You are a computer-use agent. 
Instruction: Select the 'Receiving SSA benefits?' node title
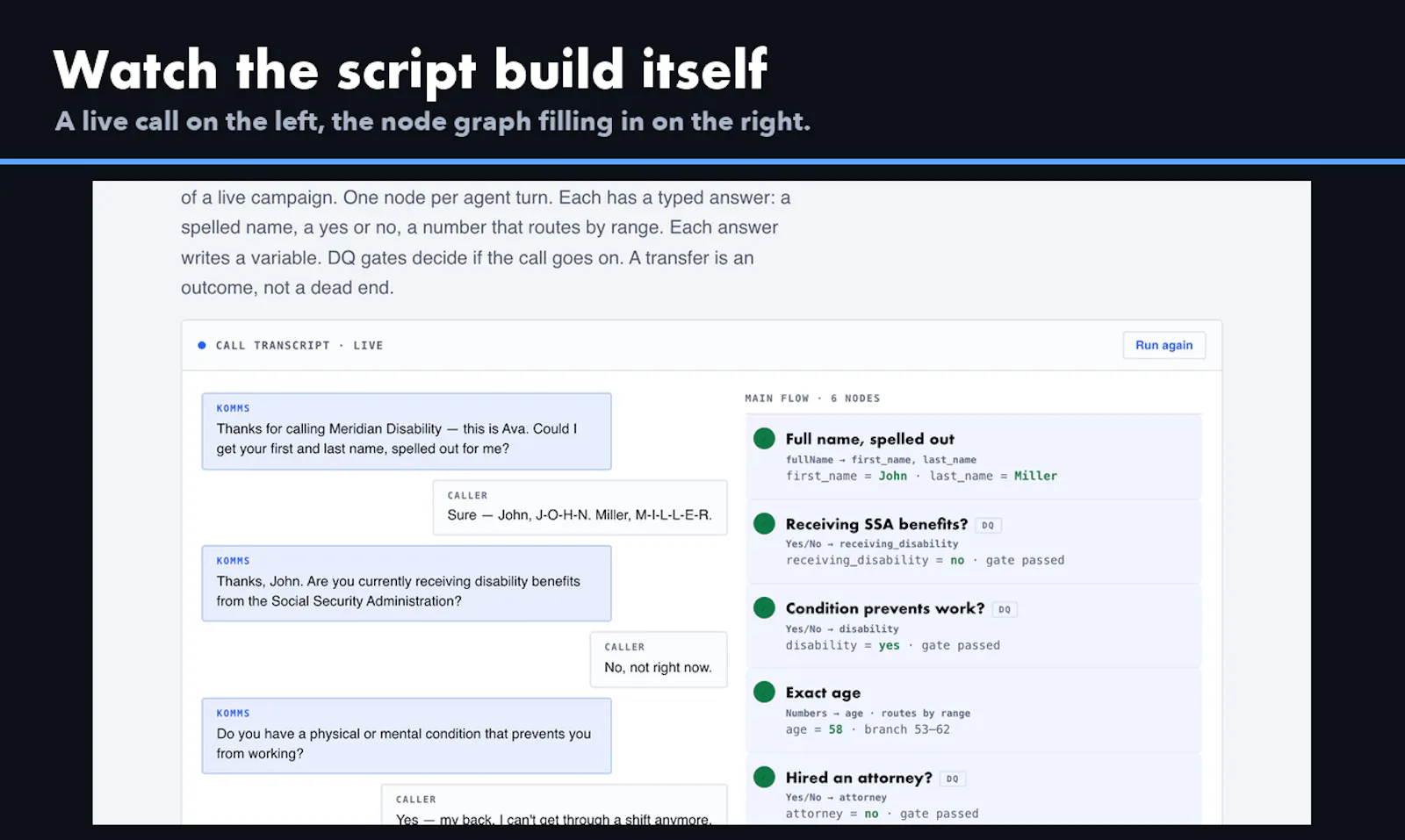(x=876, y=524)
